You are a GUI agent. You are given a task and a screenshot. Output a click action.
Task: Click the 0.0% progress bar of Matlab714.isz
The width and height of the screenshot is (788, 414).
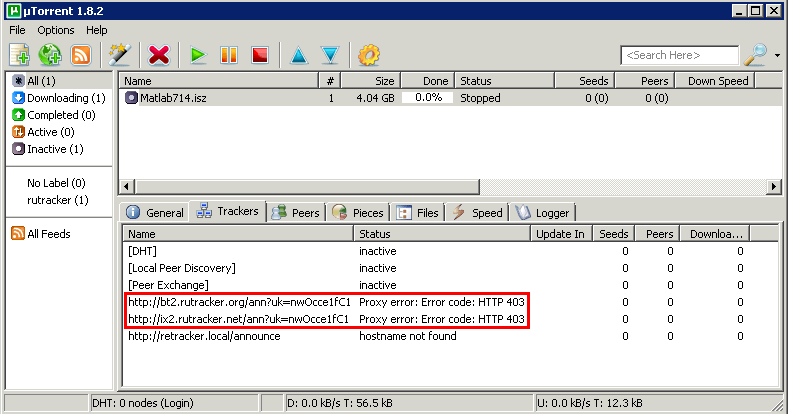(x=428, y=98)
